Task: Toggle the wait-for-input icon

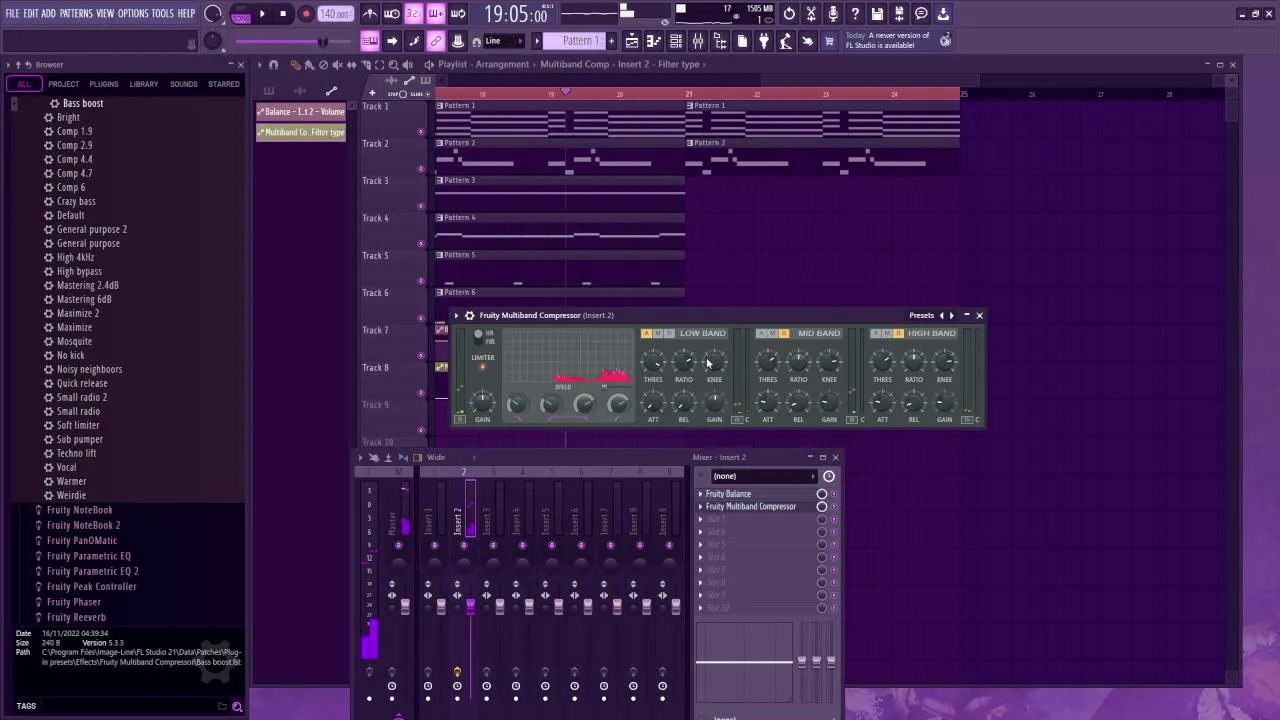Action: (x=392, y=14)
